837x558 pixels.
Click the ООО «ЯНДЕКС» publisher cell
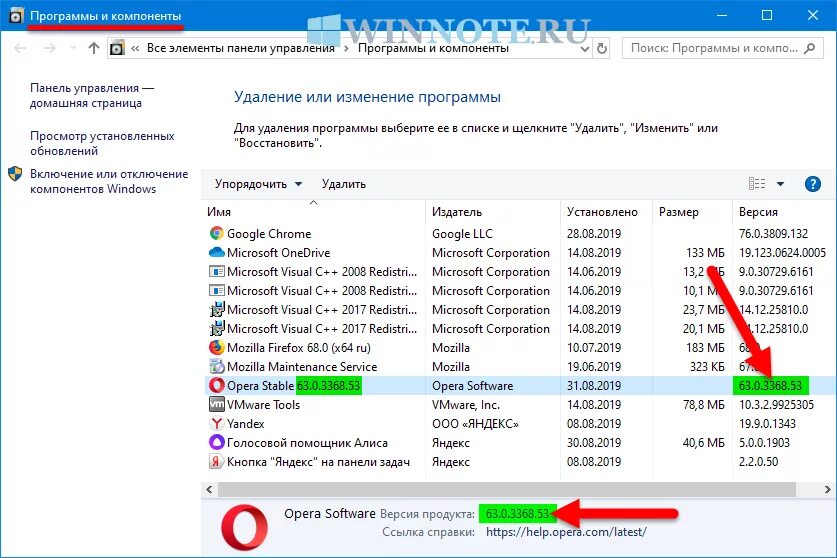click(475, 423)
